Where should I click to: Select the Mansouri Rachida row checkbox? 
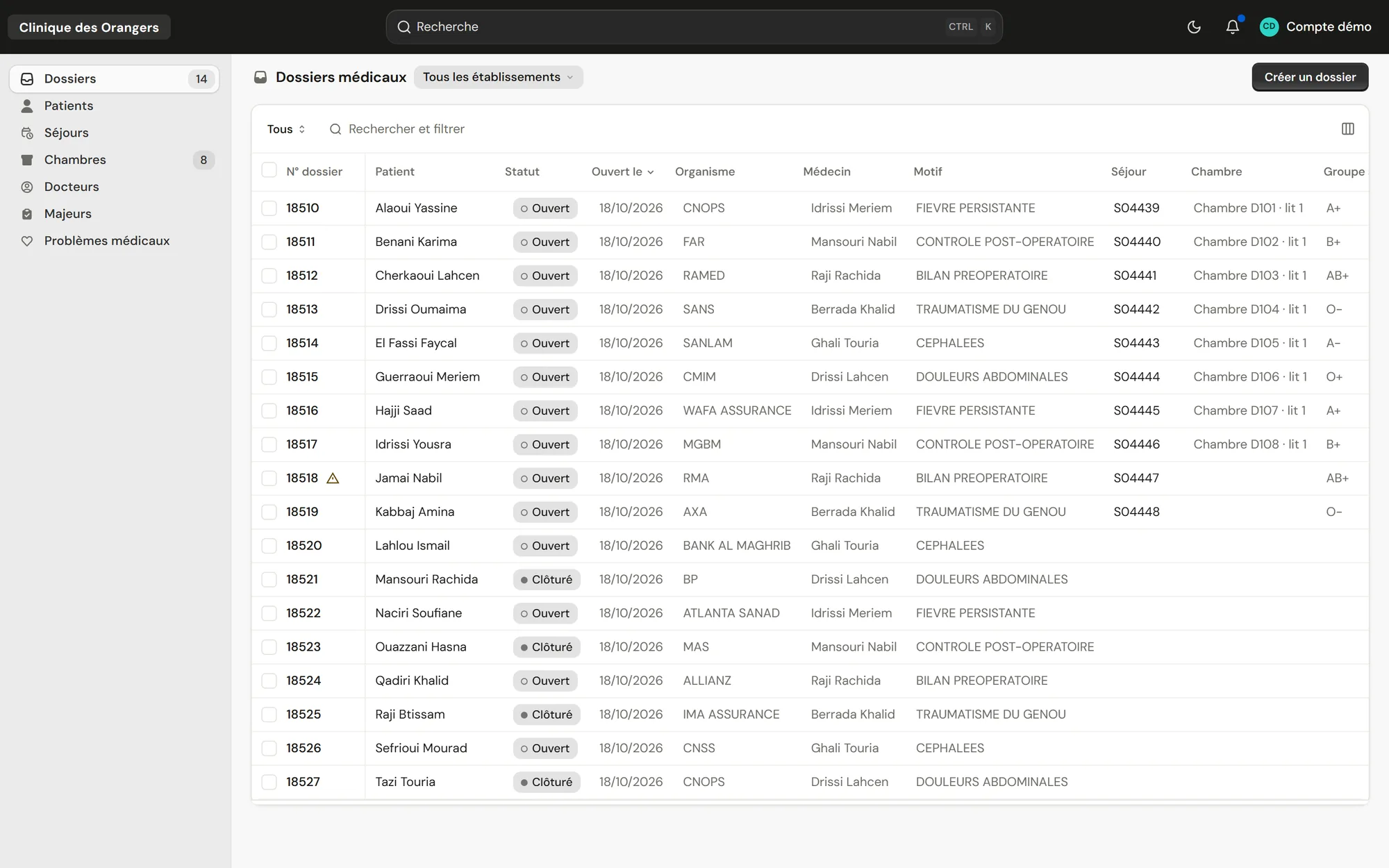(269, 579)
